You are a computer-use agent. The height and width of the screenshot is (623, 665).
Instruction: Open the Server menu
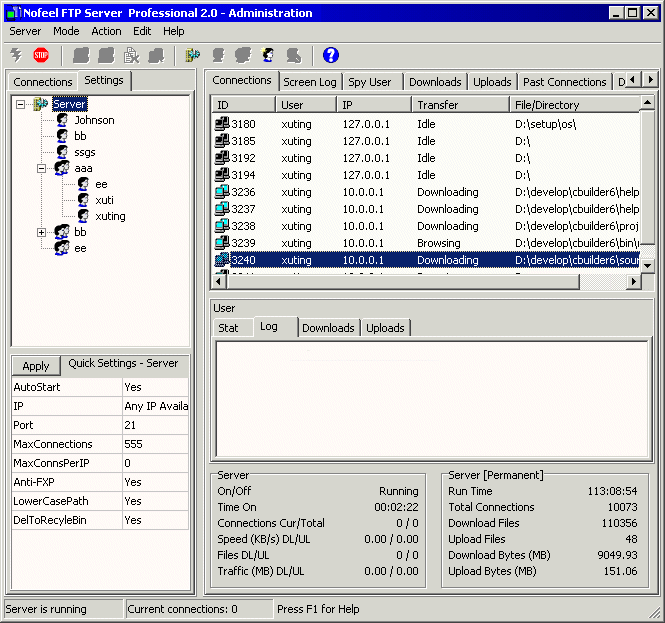[25, 31]
